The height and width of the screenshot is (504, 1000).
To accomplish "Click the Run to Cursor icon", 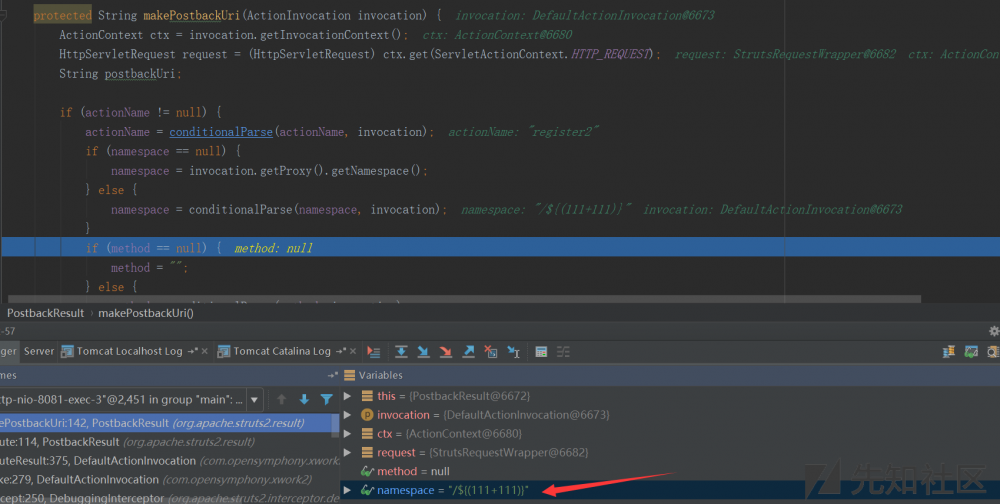I will pyautogui.click(x=513, y=352).
